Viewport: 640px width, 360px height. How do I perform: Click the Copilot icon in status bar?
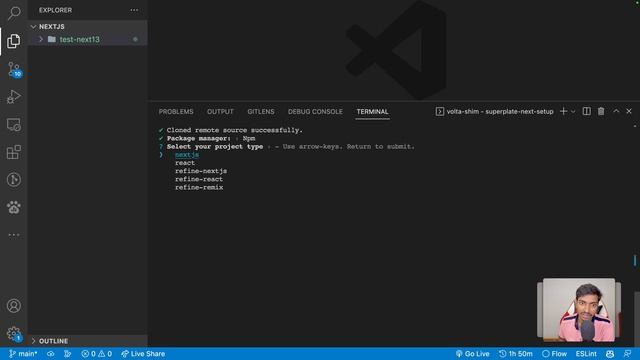point(610,354)
